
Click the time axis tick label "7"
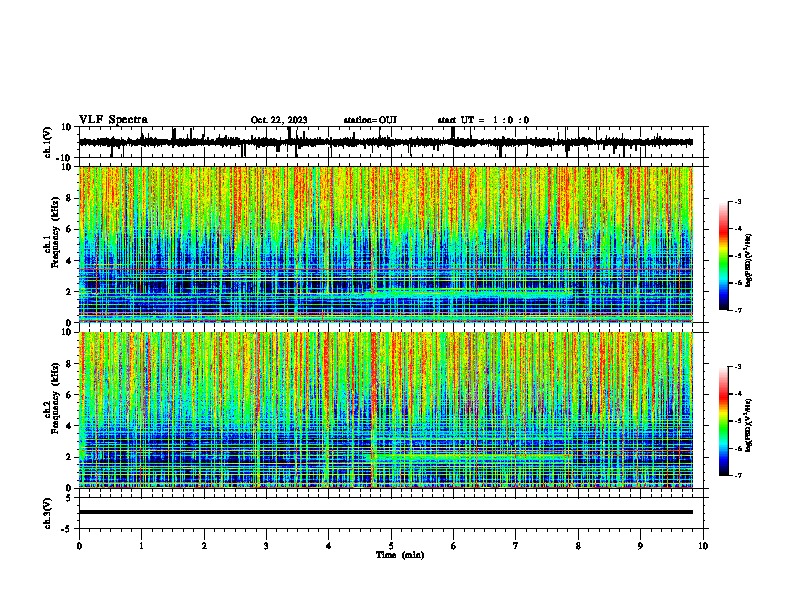(x=516, y=546)
